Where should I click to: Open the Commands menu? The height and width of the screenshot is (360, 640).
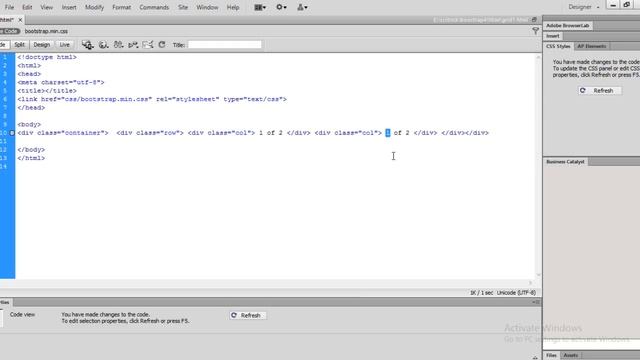(x=154, y=7)
